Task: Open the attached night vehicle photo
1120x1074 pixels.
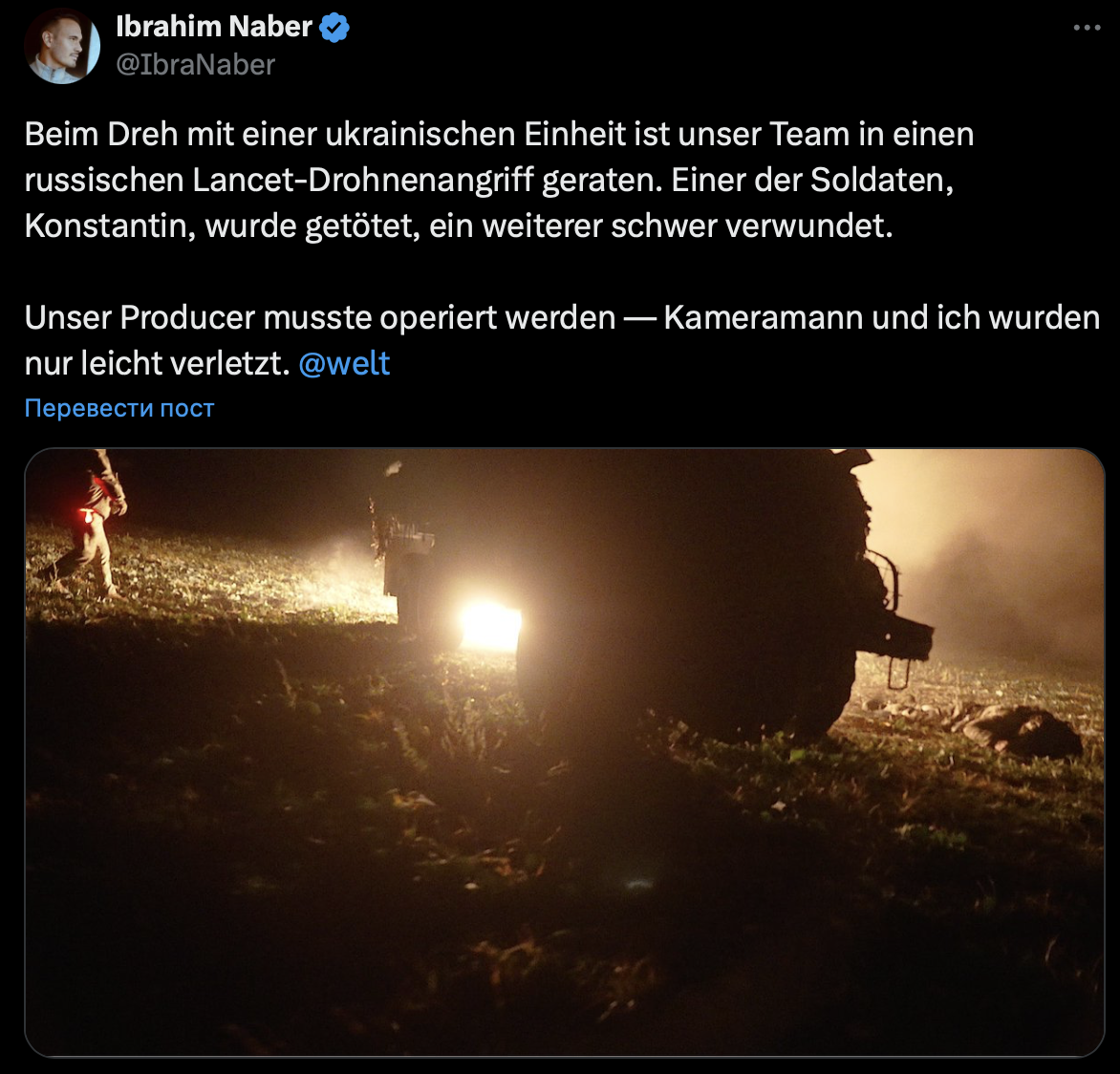Action: [564, 752]
